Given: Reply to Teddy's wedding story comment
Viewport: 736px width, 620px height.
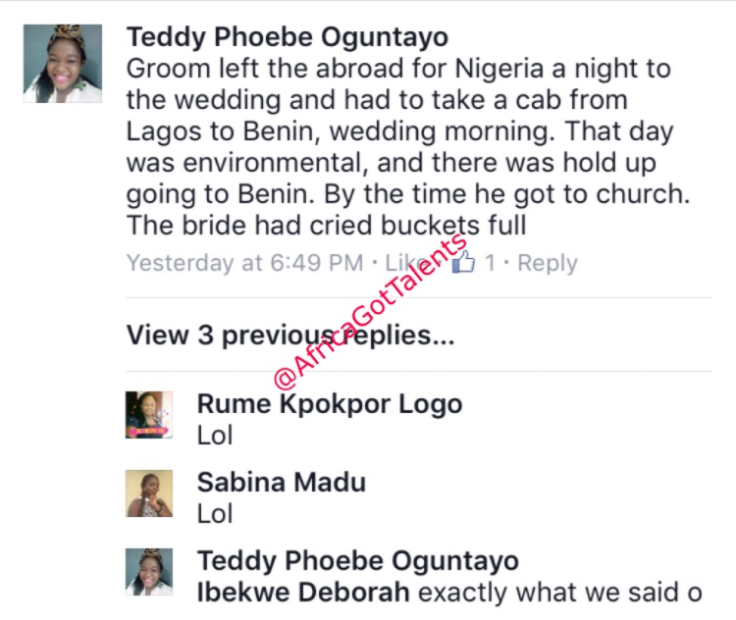Looking at the screenshot, I should point(546,263).
